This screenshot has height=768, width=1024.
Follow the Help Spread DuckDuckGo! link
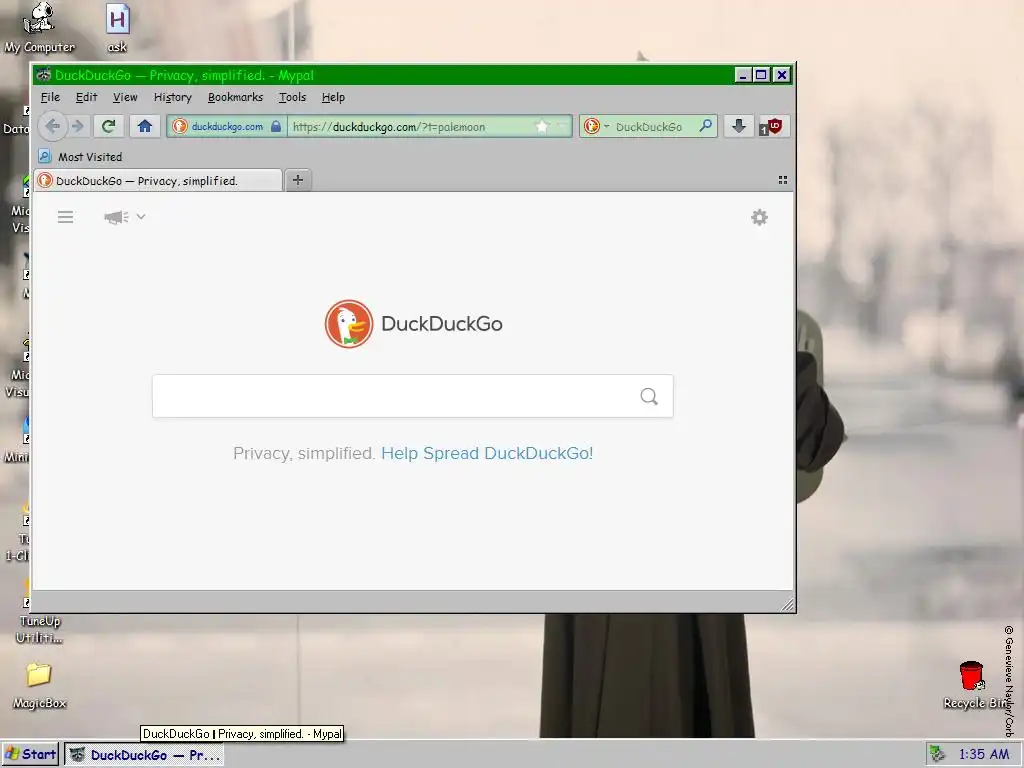[x=487, y=453]
